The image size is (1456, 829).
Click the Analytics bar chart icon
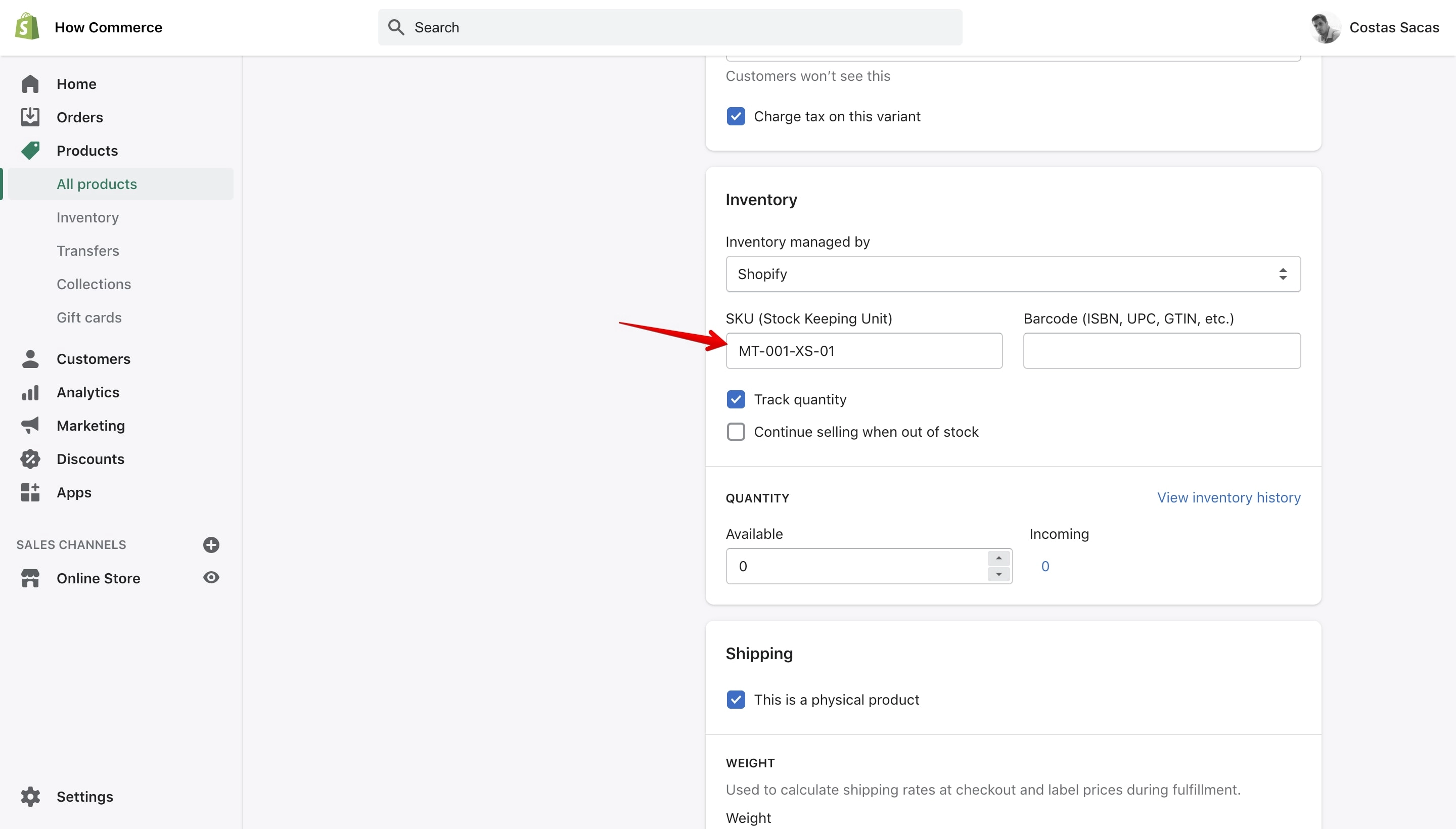tap(30, 392)
